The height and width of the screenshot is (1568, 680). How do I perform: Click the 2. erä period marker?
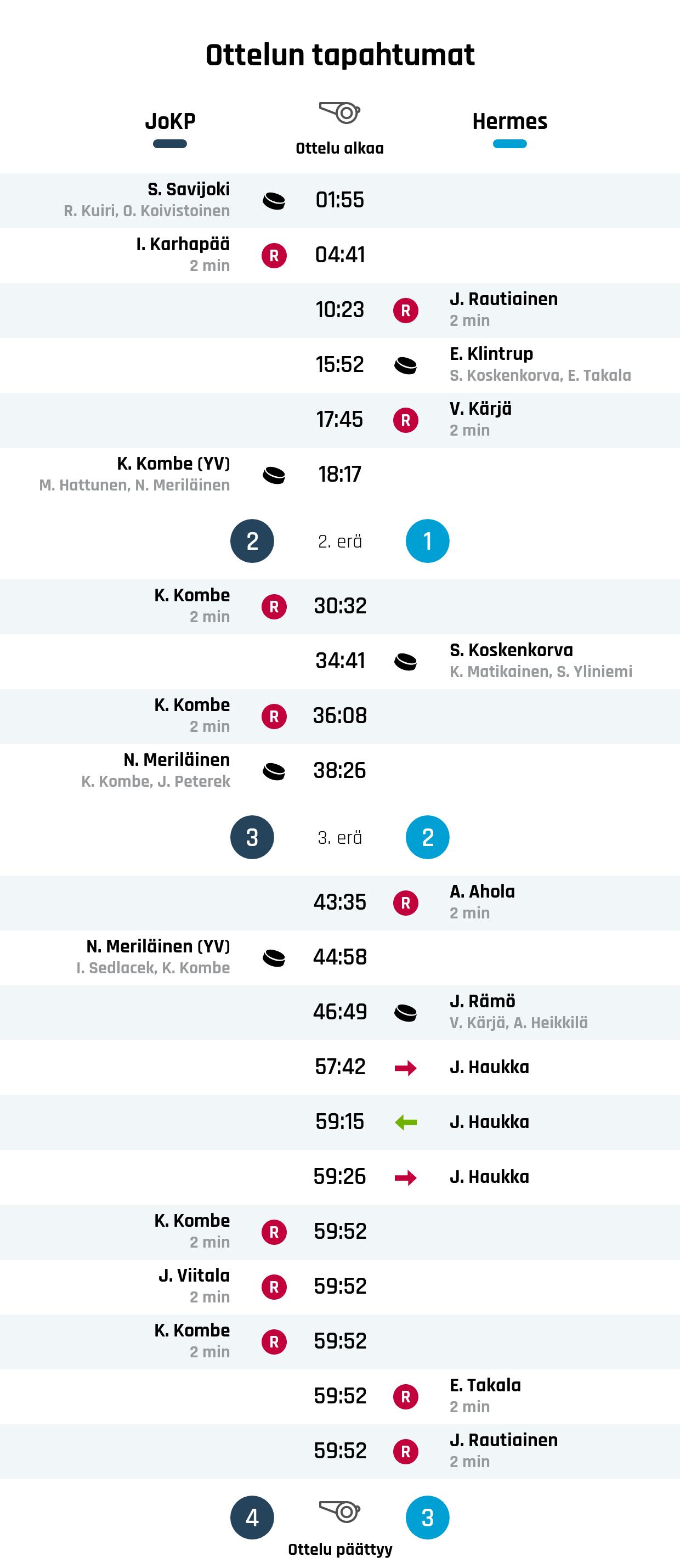pyautogui.click(x=340, y=541)
